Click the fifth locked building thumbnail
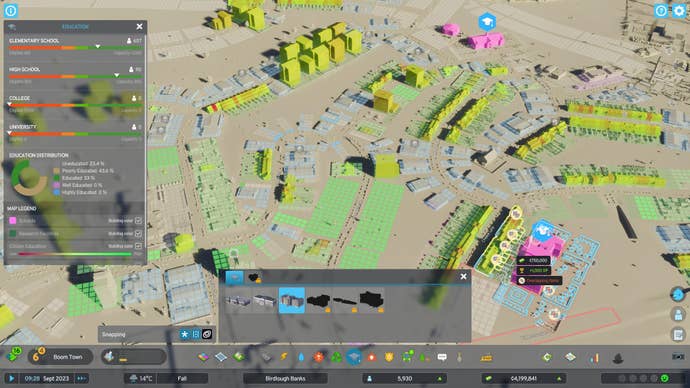Viewport: 690px width, 388px height. click(x=345, y=300)
